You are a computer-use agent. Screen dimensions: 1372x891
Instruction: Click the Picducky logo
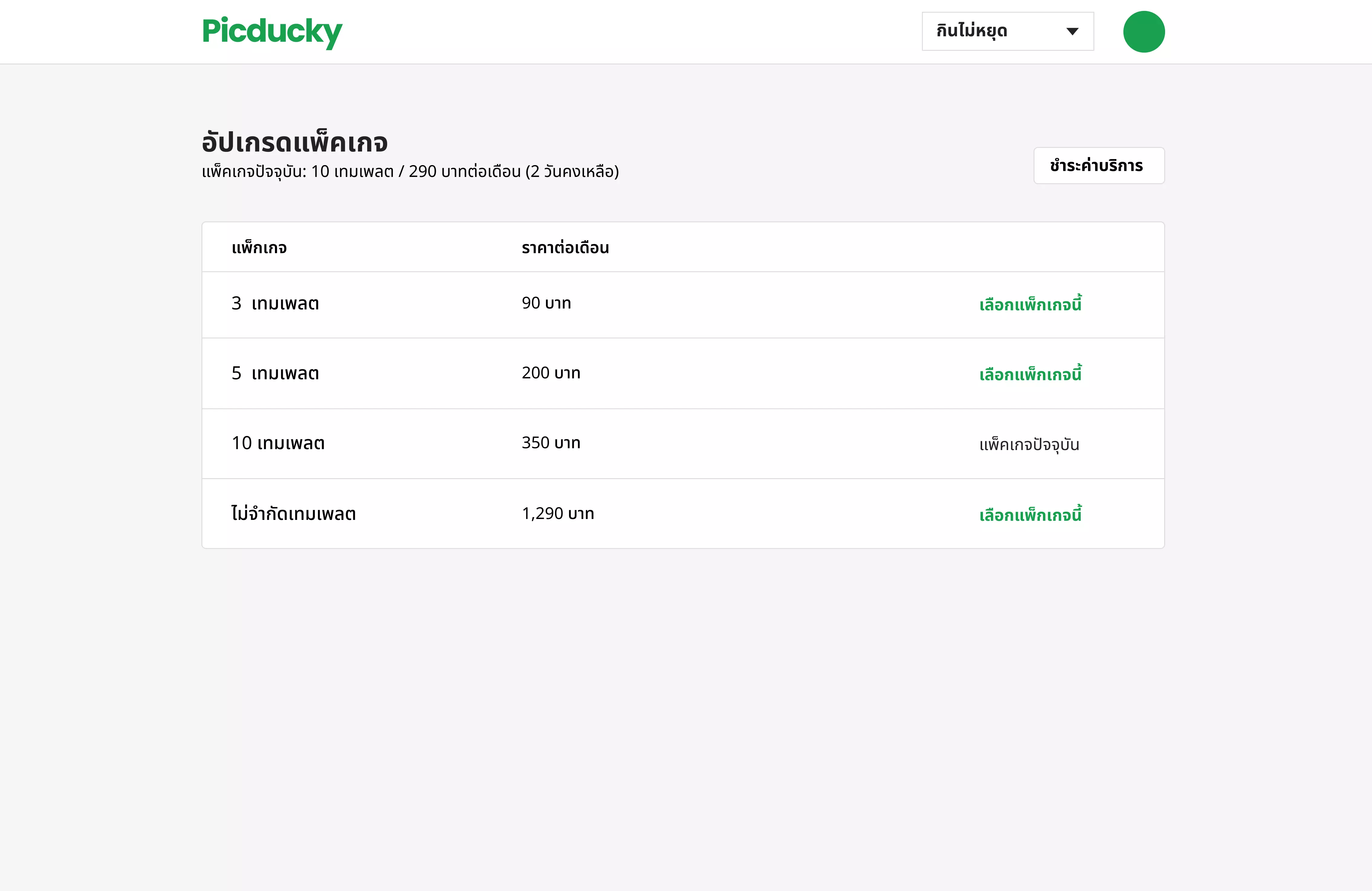point(272,32)
